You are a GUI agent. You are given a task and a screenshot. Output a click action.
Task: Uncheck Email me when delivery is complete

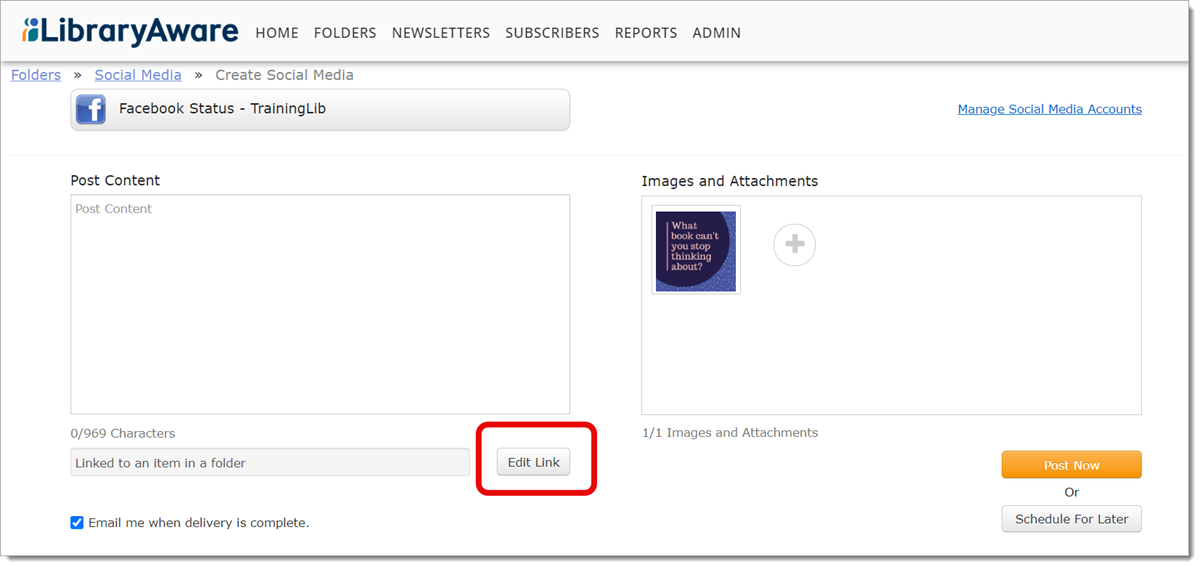(77, 522)
